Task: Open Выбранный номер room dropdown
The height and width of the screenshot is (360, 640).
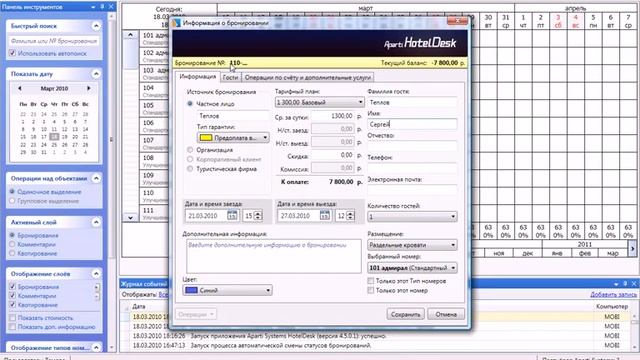Action: coord(412,268)
